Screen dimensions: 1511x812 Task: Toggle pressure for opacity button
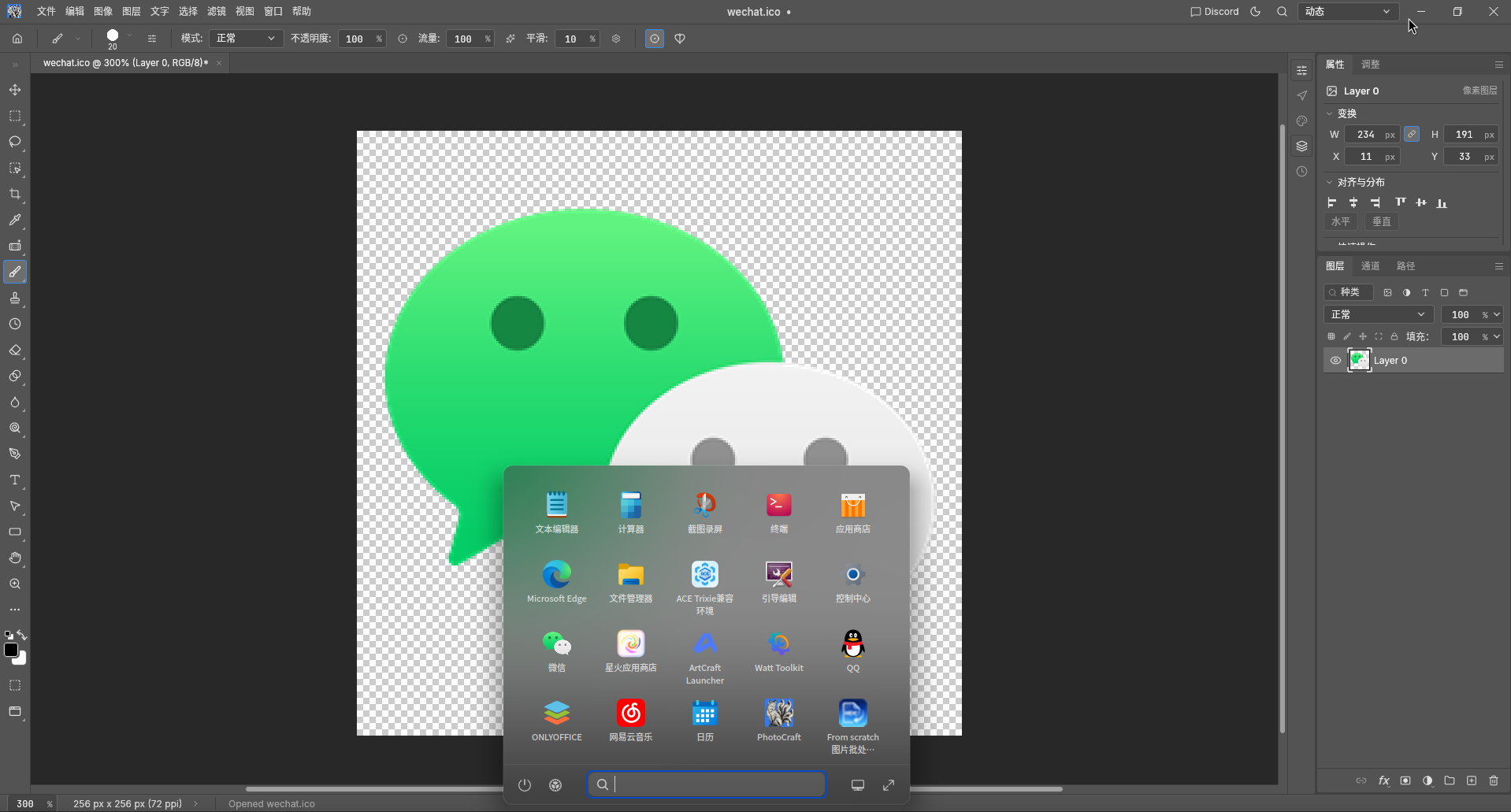click(403, 39)
